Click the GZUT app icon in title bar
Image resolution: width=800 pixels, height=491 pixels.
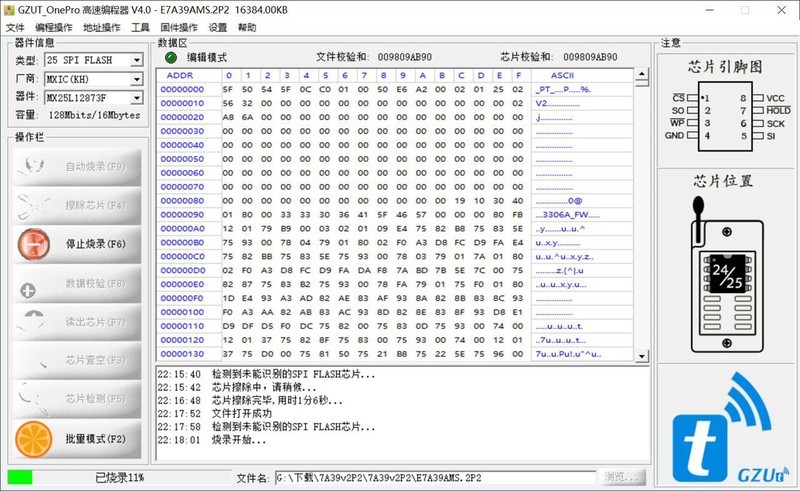tap(9, 10)
